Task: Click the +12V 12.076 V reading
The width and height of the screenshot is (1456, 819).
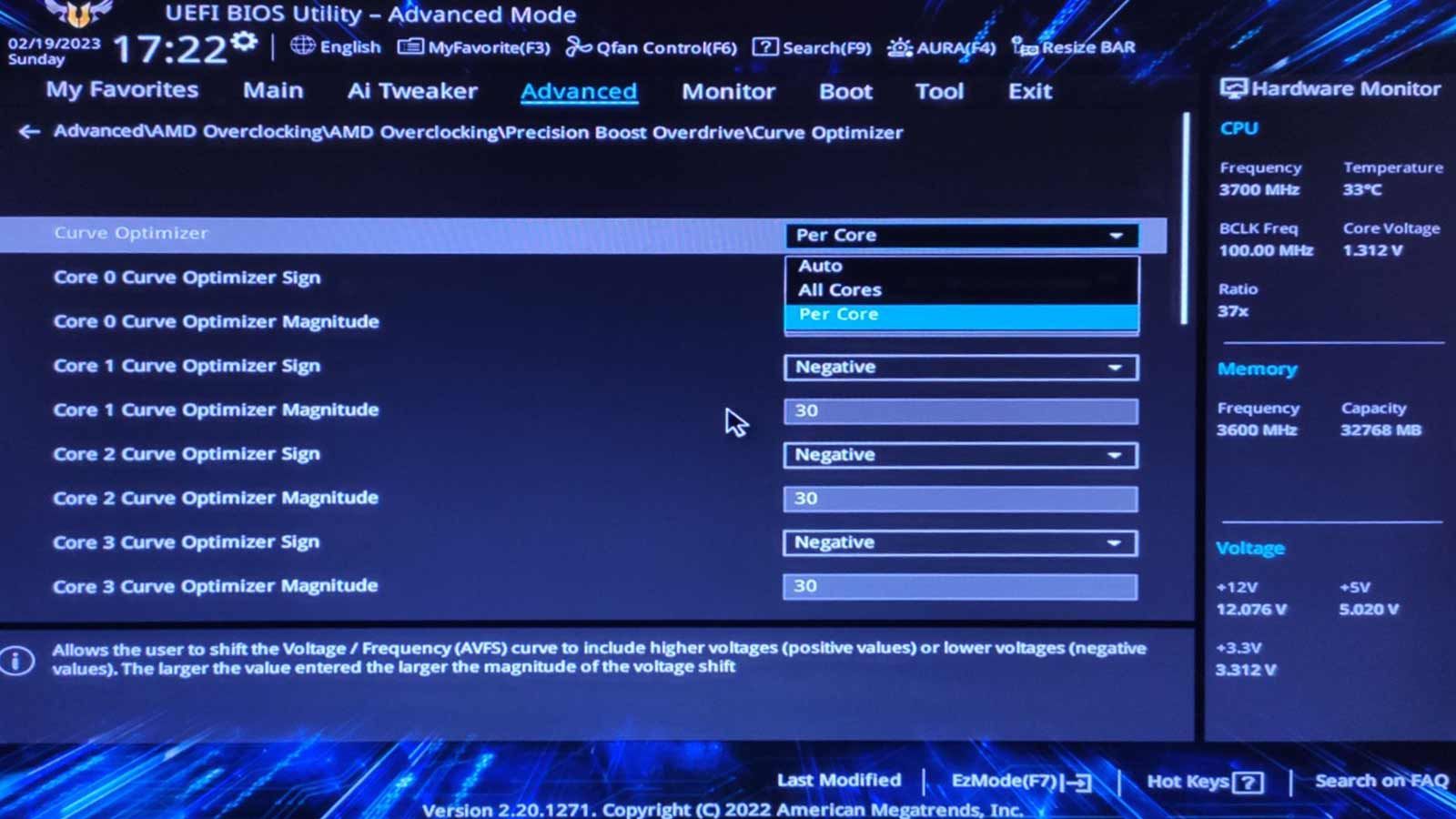Action: pyautogui.click(x=1251, y=610)
